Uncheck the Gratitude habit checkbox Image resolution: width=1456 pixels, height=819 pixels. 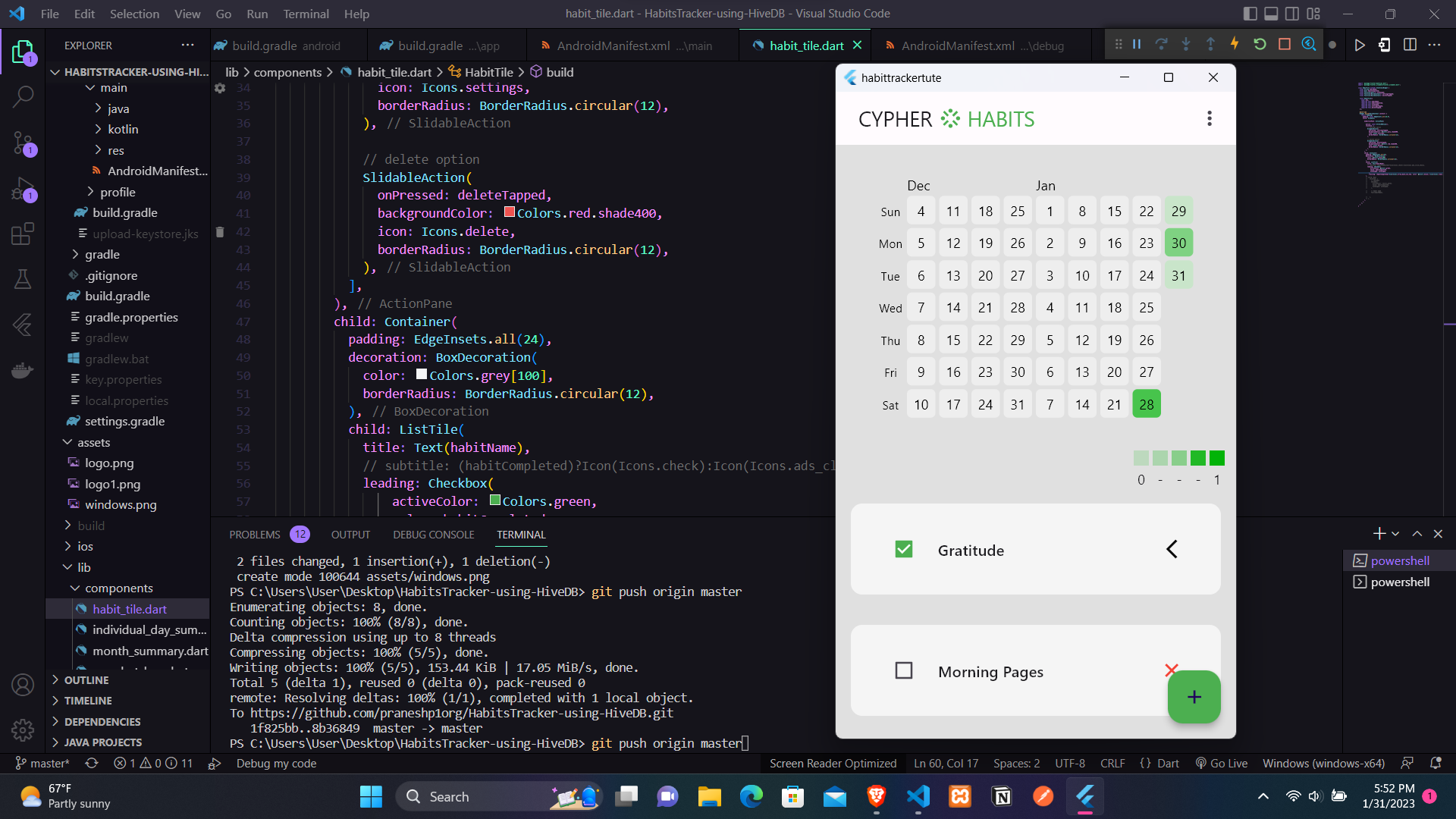[903, 550]
